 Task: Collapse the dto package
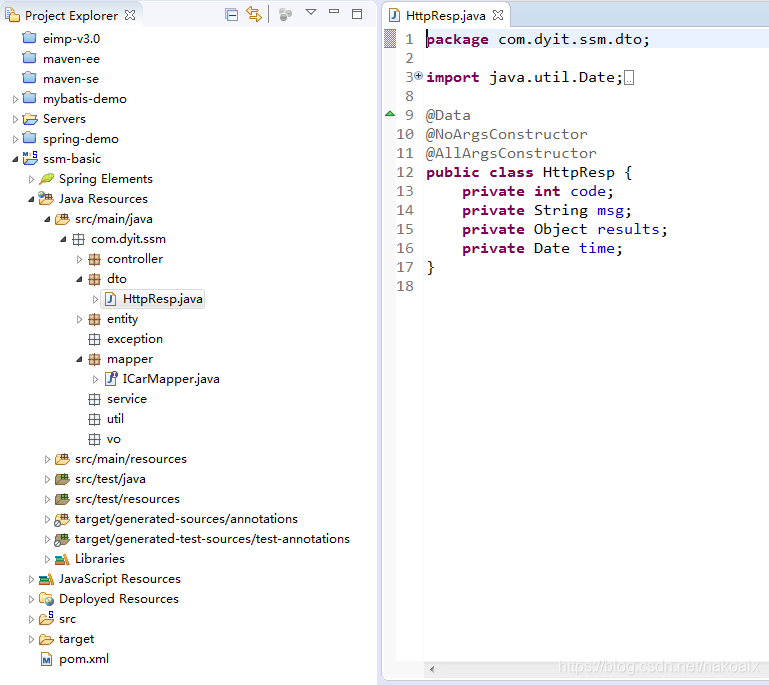pos(80,279)
